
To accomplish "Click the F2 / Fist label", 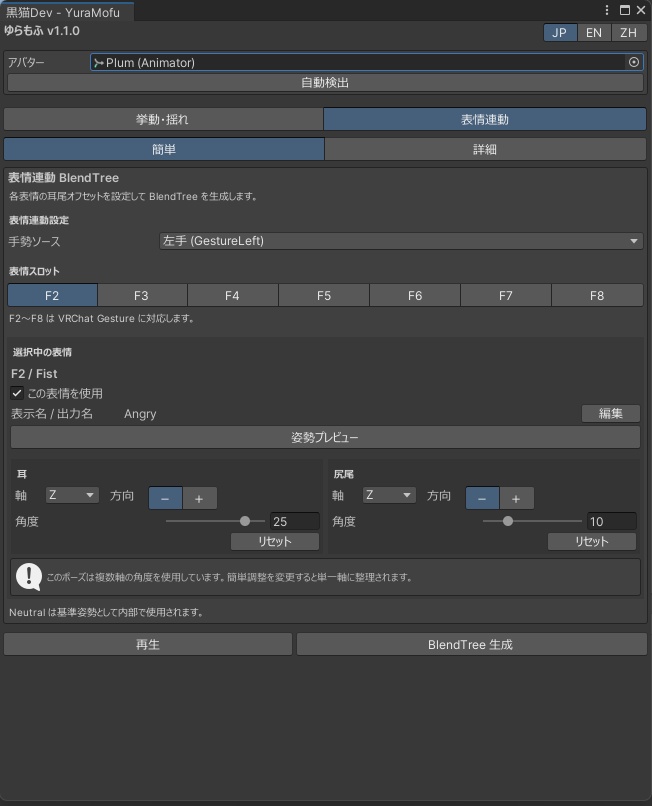I will pos(34,374).
